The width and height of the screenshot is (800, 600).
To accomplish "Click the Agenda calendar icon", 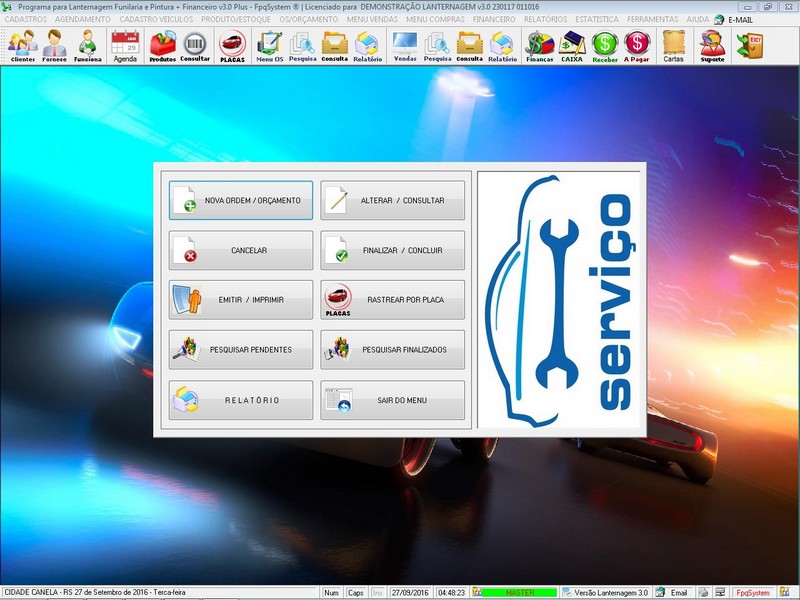I will (x=125, y=46).
